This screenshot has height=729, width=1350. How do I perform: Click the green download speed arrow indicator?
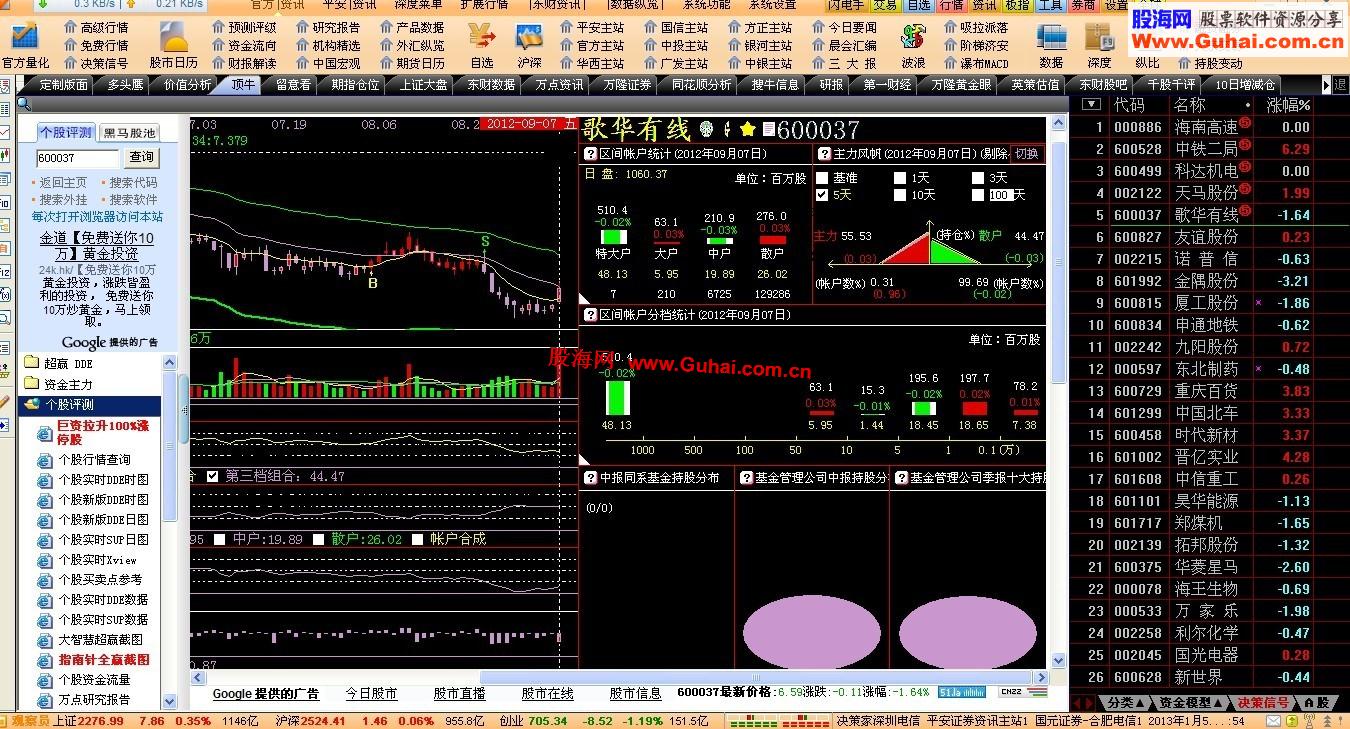coord(43,4)
